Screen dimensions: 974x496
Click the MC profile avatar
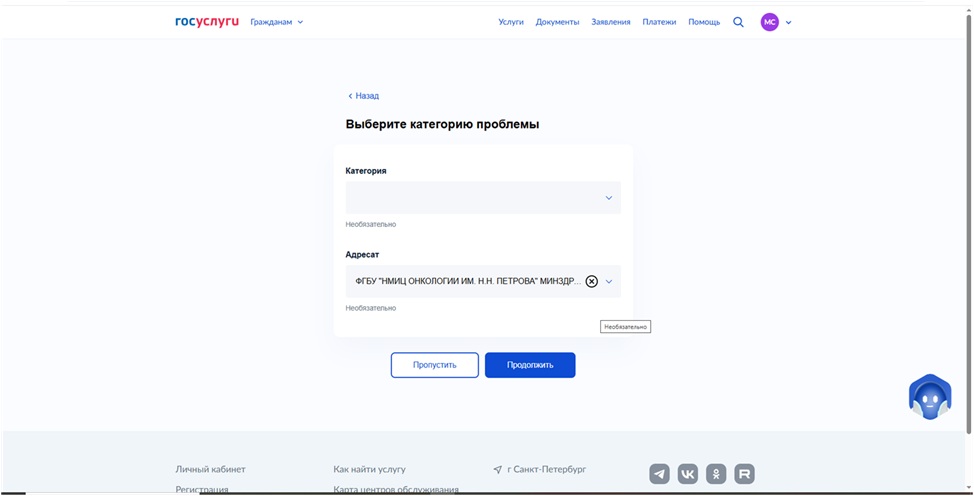[769, 22]
